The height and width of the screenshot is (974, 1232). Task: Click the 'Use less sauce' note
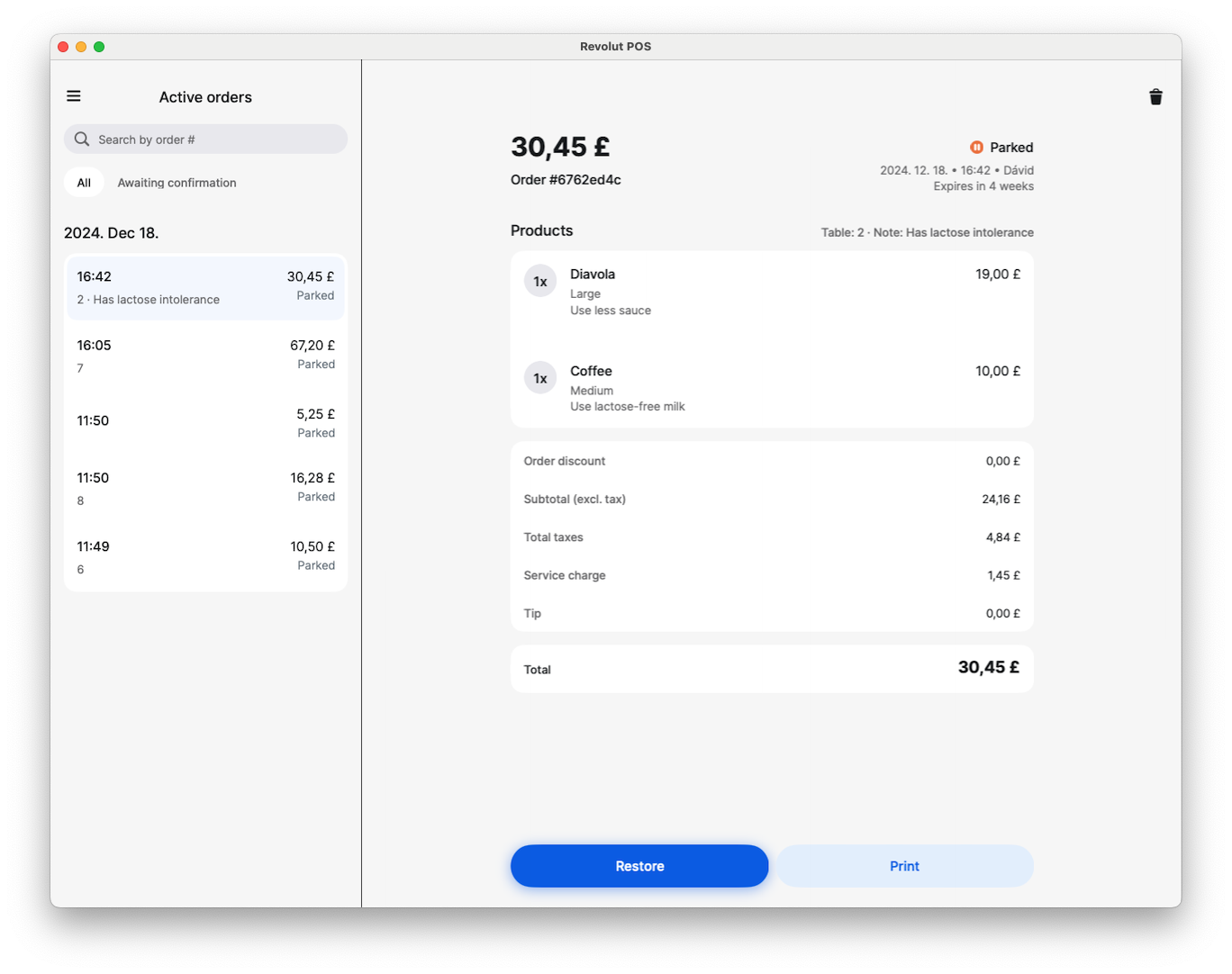[611, 311]
